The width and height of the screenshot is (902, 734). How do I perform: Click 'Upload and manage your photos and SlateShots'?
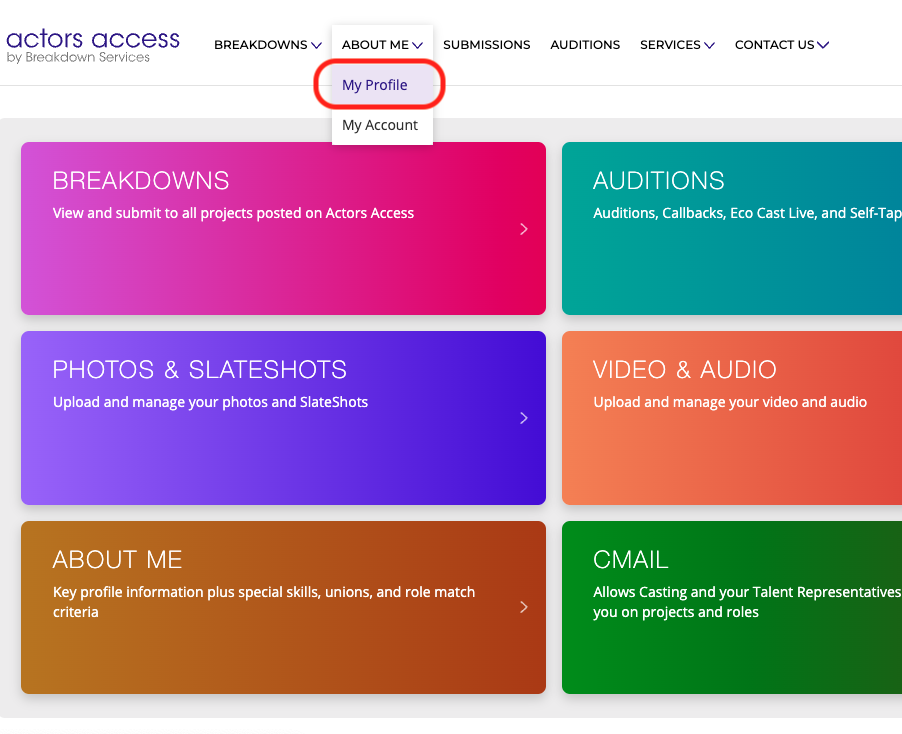tap(211, 402)
